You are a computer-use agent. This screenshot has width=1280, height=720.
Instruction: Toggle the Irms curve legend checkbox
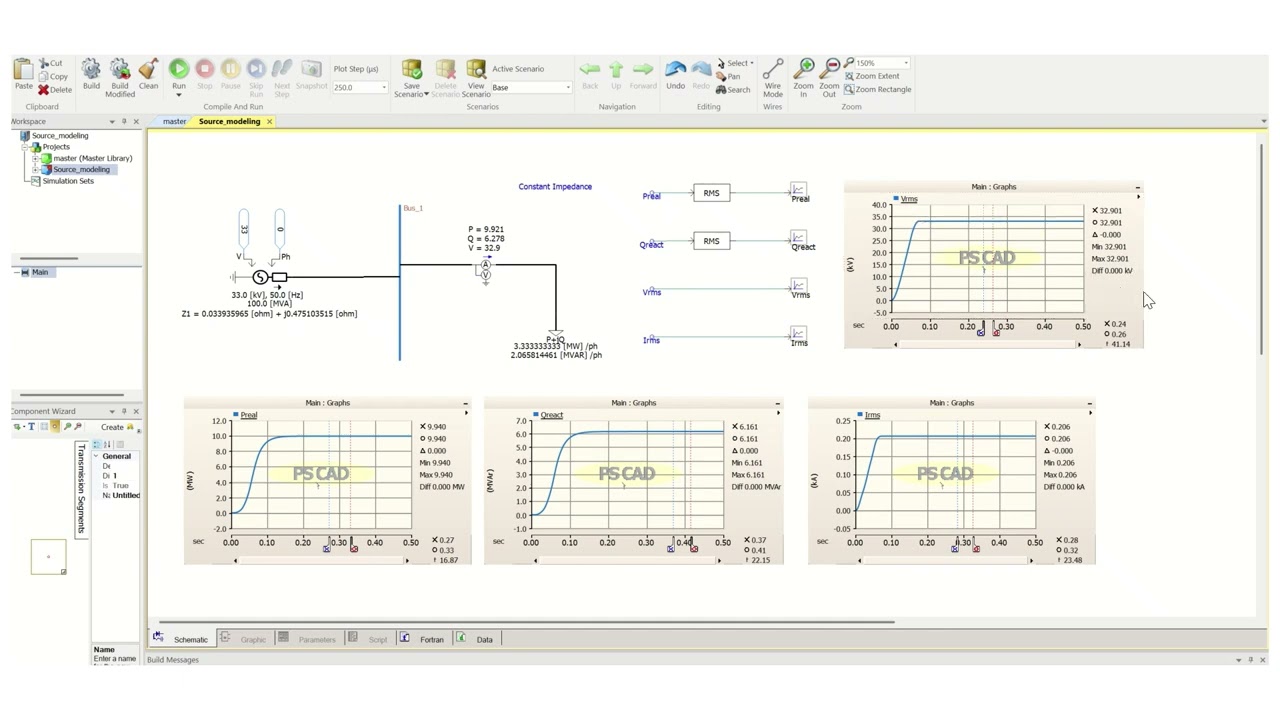[860, 415]
